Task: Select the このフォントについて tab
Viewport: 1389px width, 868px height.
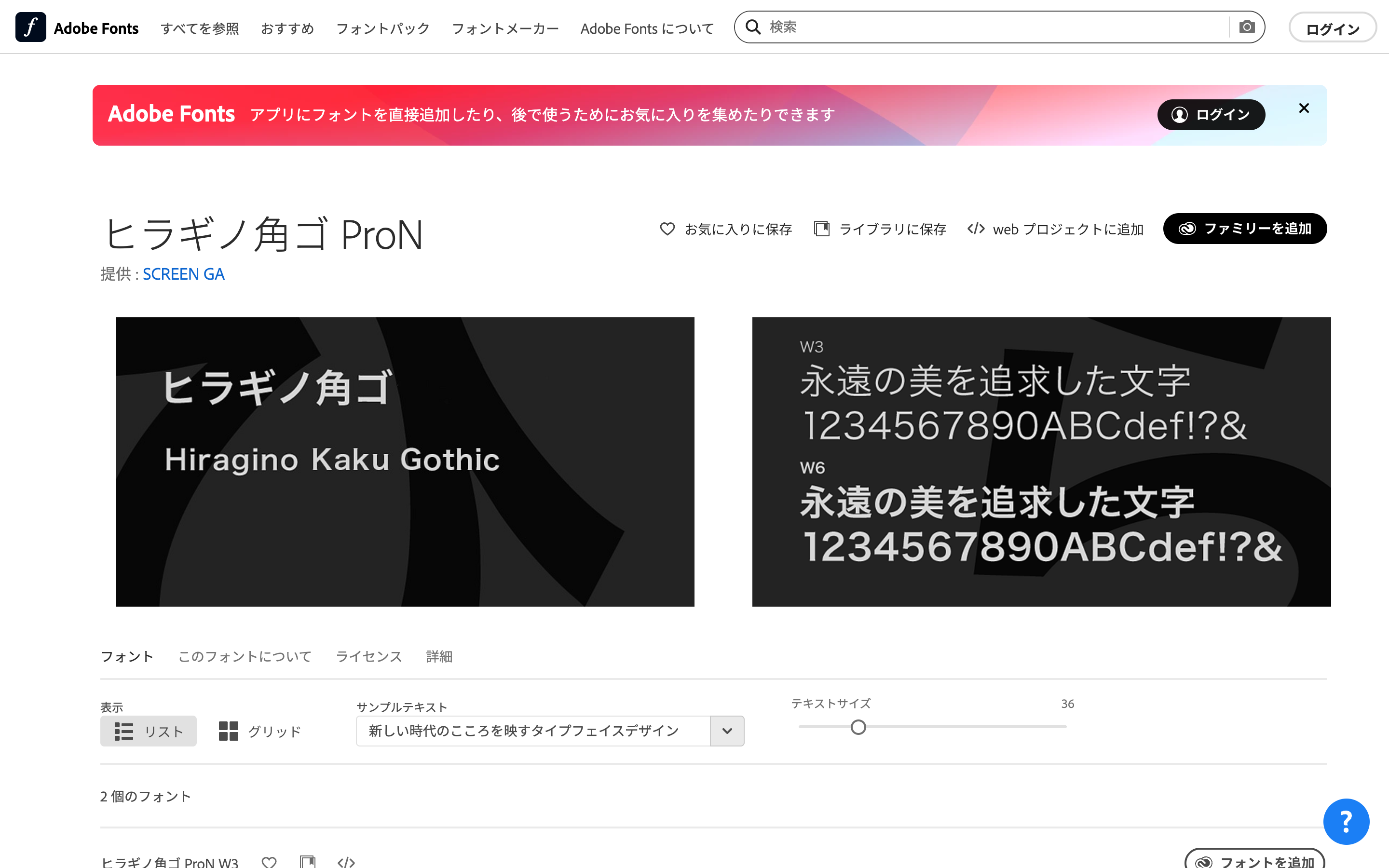Action: pos(245,656)
